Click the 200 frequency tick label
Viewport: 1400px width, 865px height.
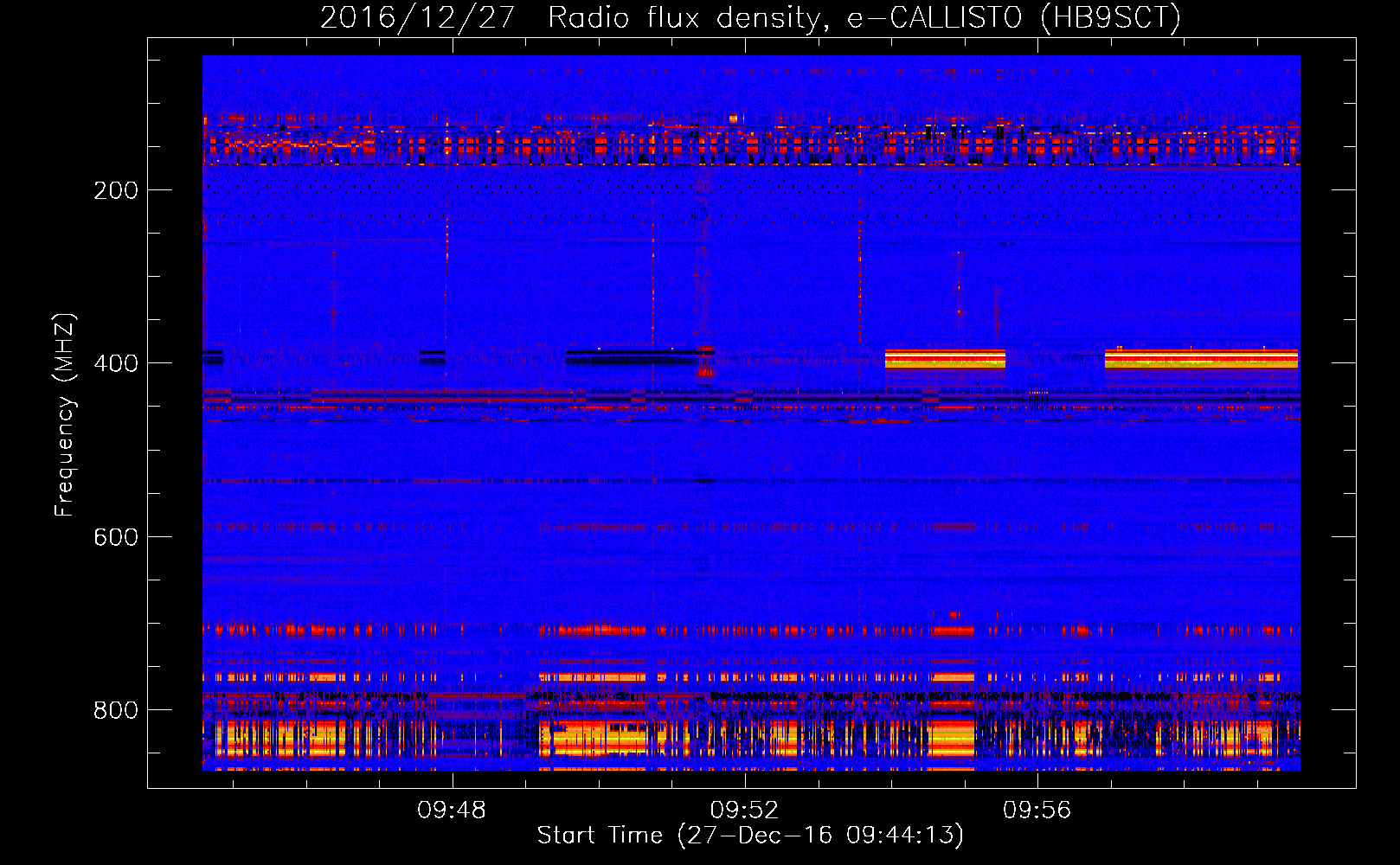tap(116, 190)
